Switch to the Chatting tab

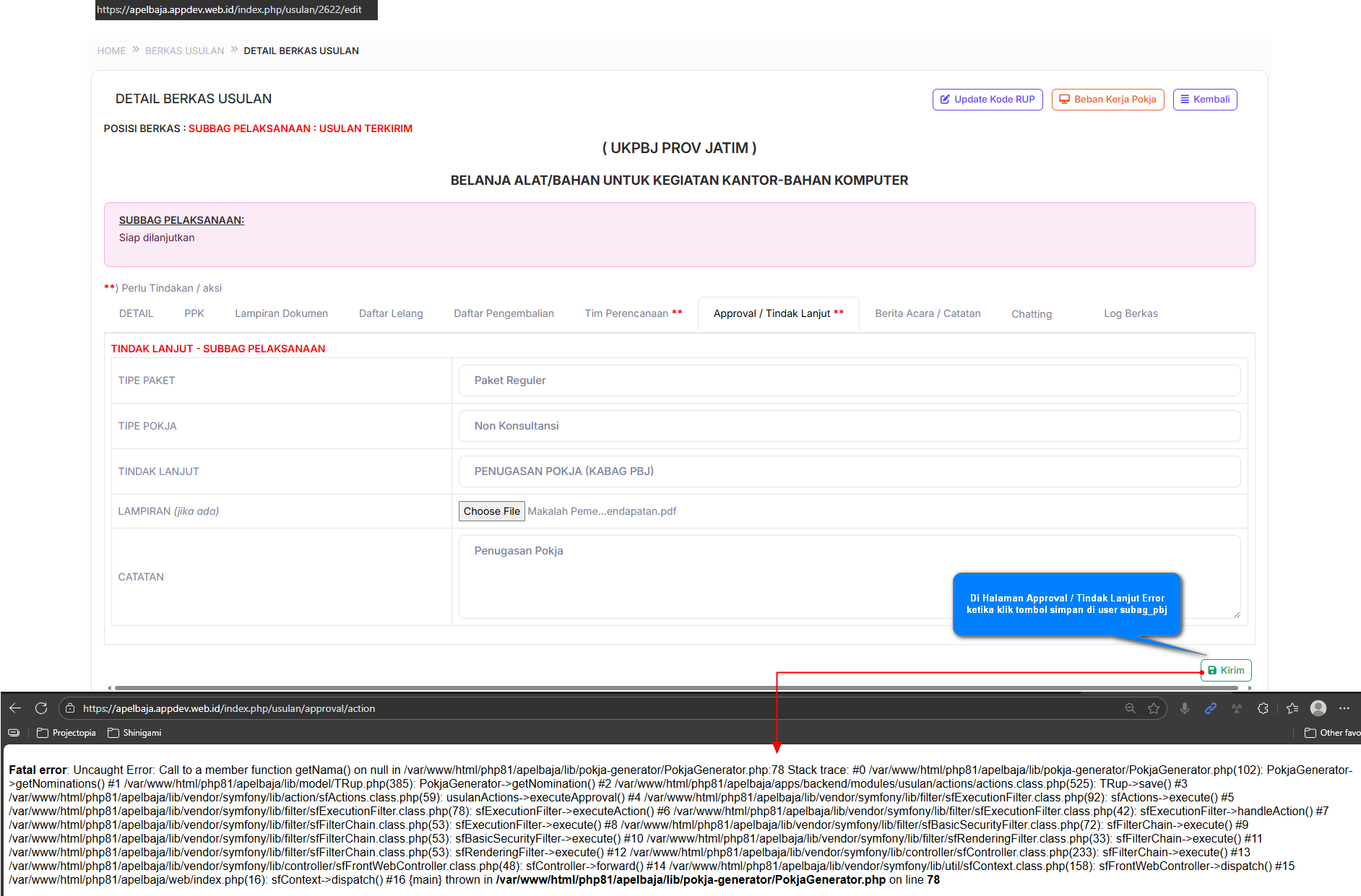pyautogui.click(x=1032, y=313)
